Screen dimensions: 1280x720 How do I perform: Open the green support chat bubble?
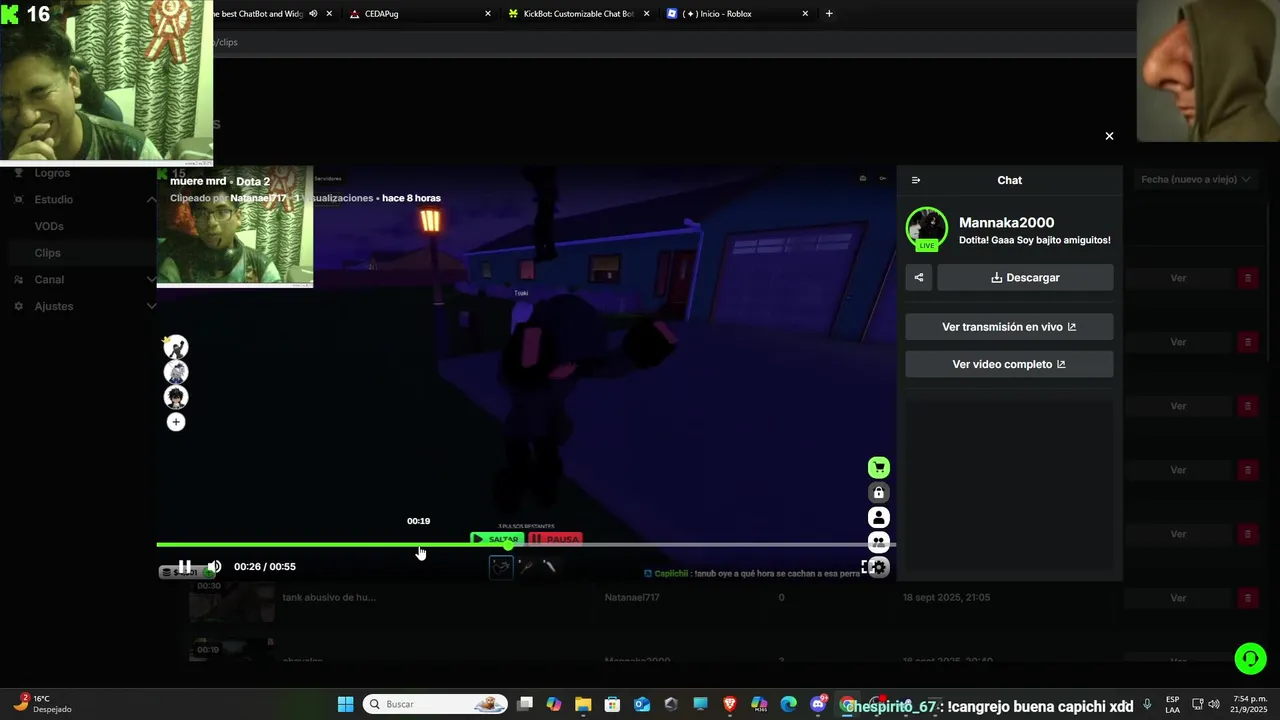[1250, 658]
